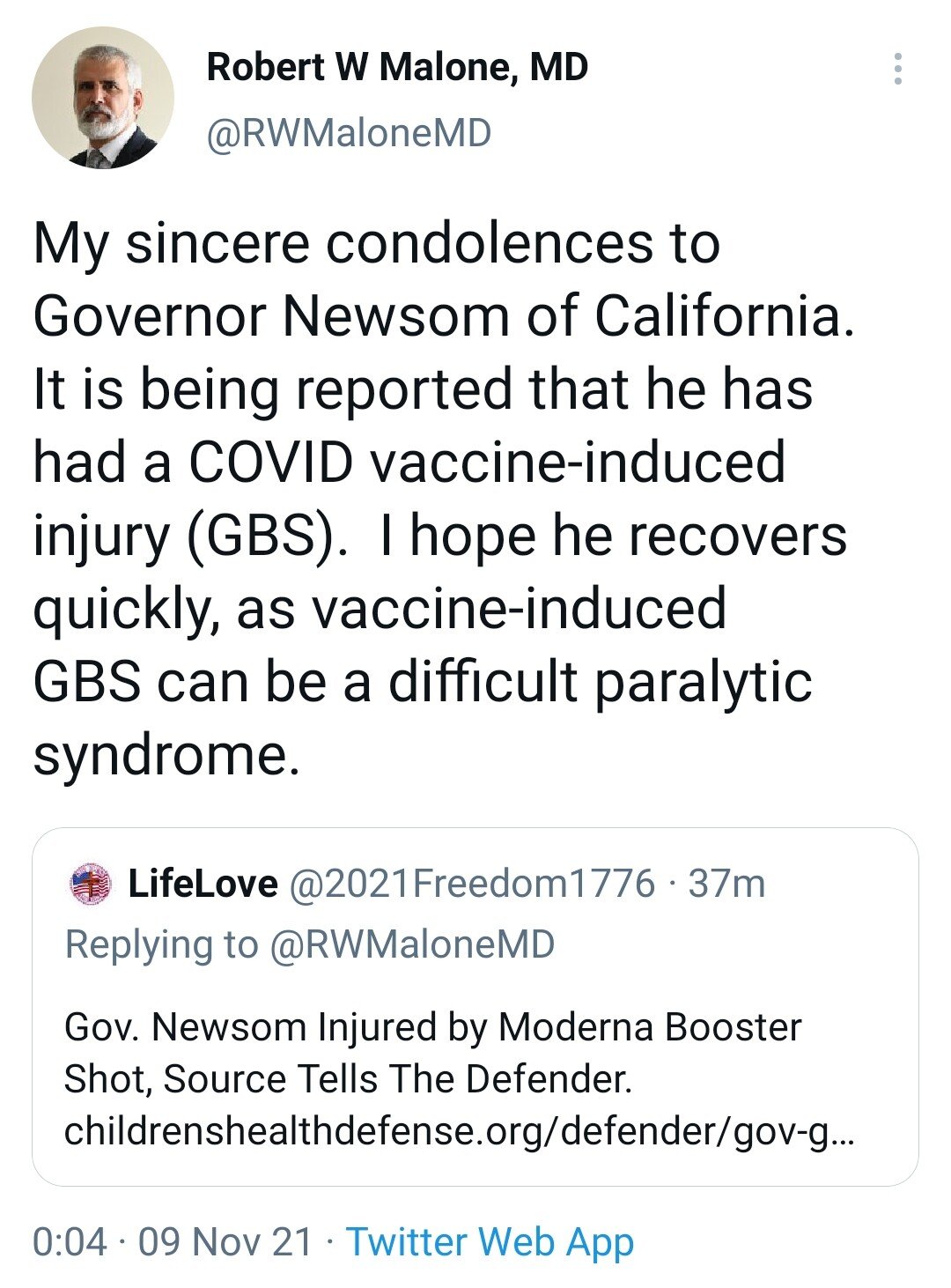
Task: Click @RWMaloneMD mention after Replying to
Action: (412, 944)
